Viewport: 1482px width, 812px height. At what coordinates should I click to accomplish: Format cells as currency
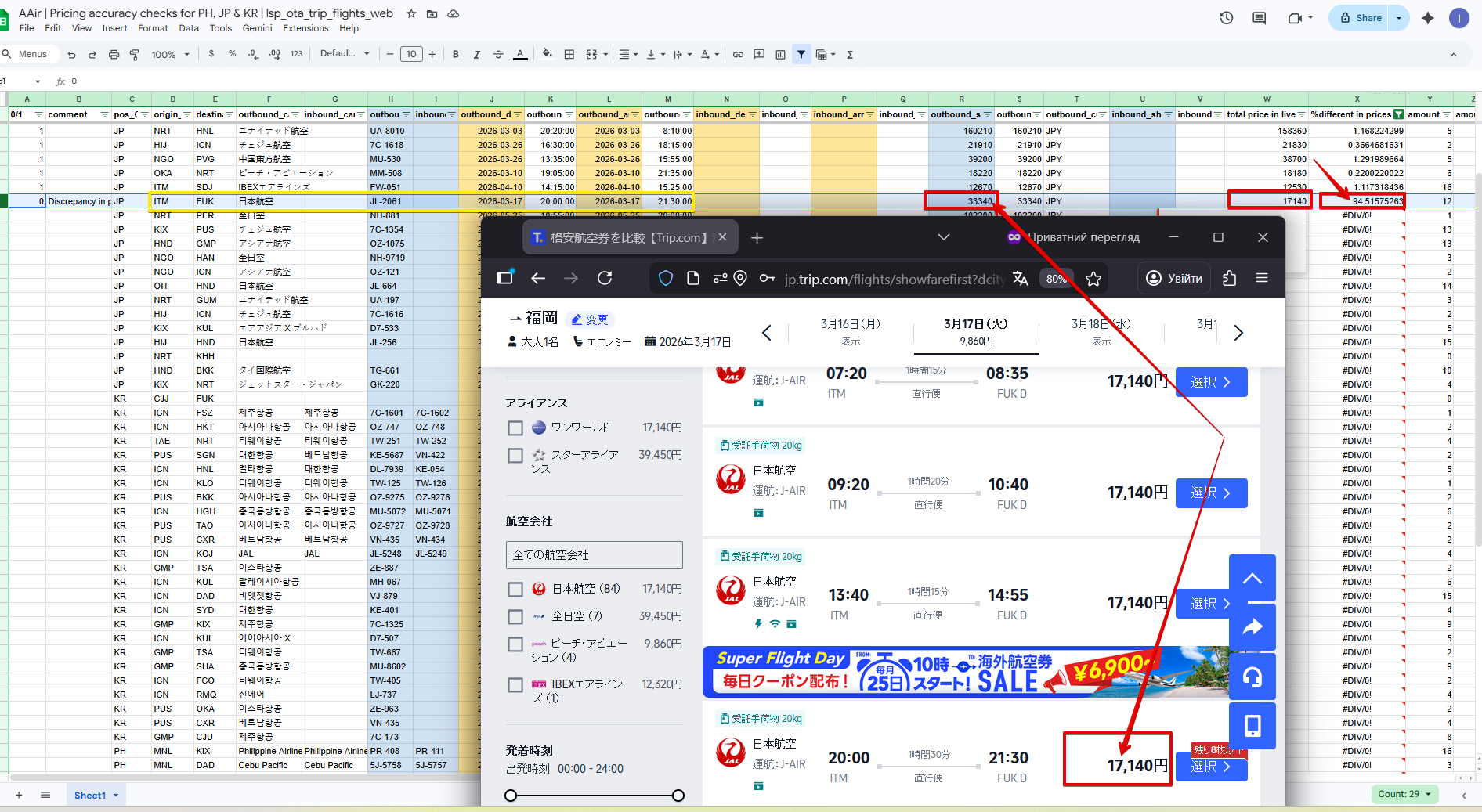(211, 54)
